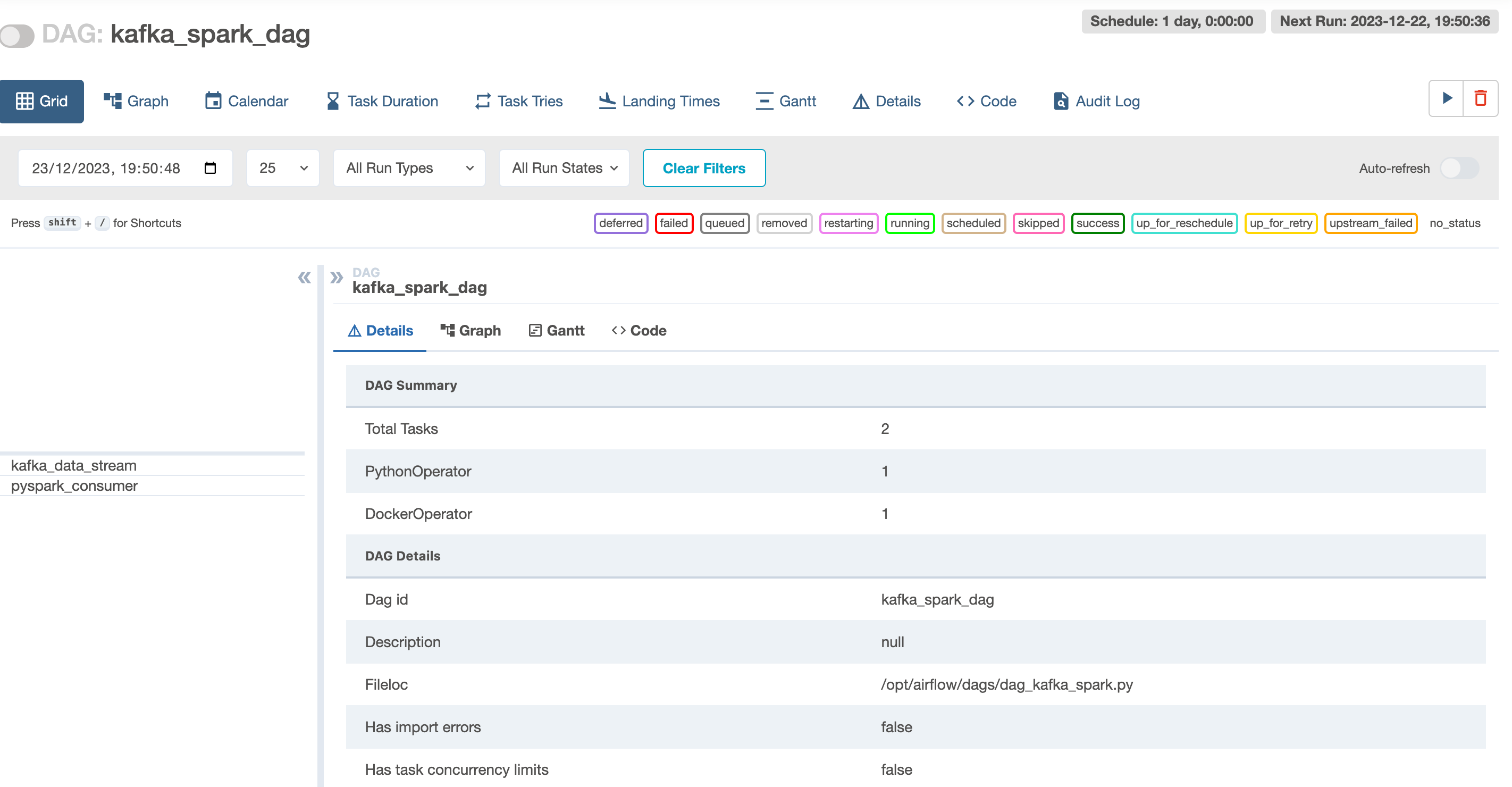This screenshot has width=1512, height=787.
Task: Open the Code tab in DAG panel
Action: point(639,331)
